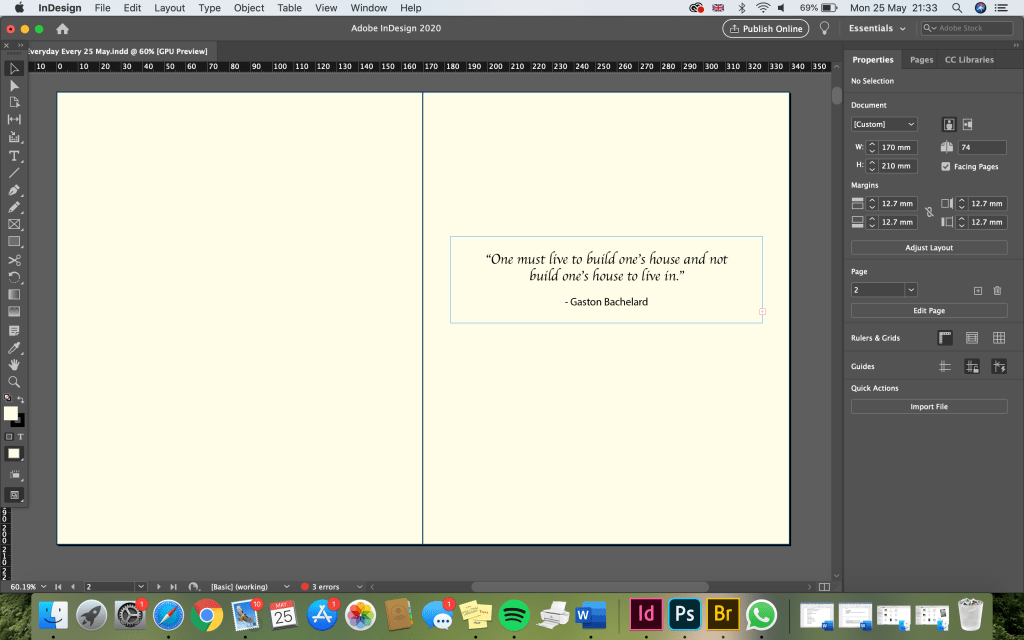The height and width of the screenshot is (640, 1024).
Task: Activate the Zoom magnifier tool
Action: coord(14,382)
